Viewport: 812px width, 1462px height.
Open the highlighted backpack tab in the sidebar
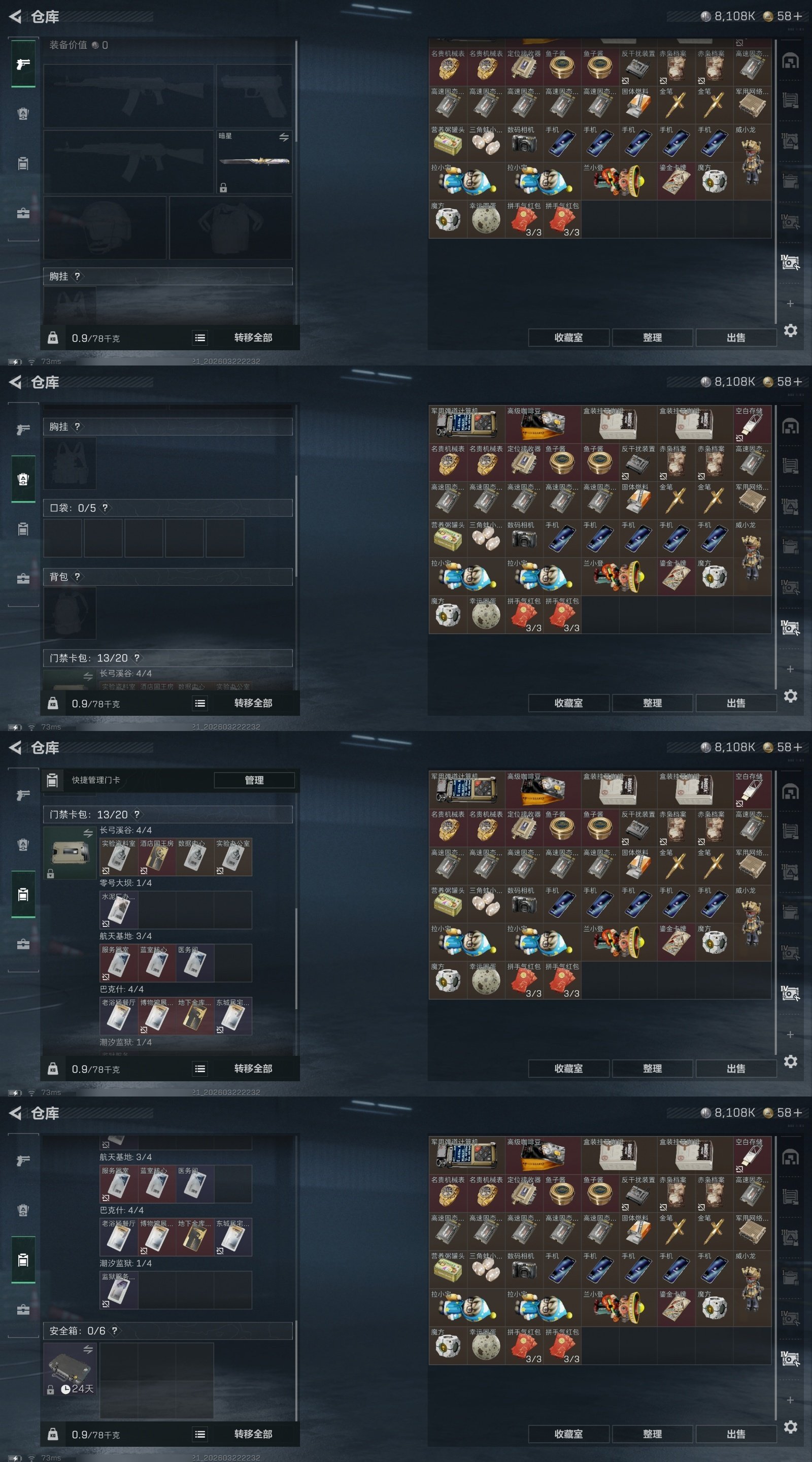click(x=23, y=478)
